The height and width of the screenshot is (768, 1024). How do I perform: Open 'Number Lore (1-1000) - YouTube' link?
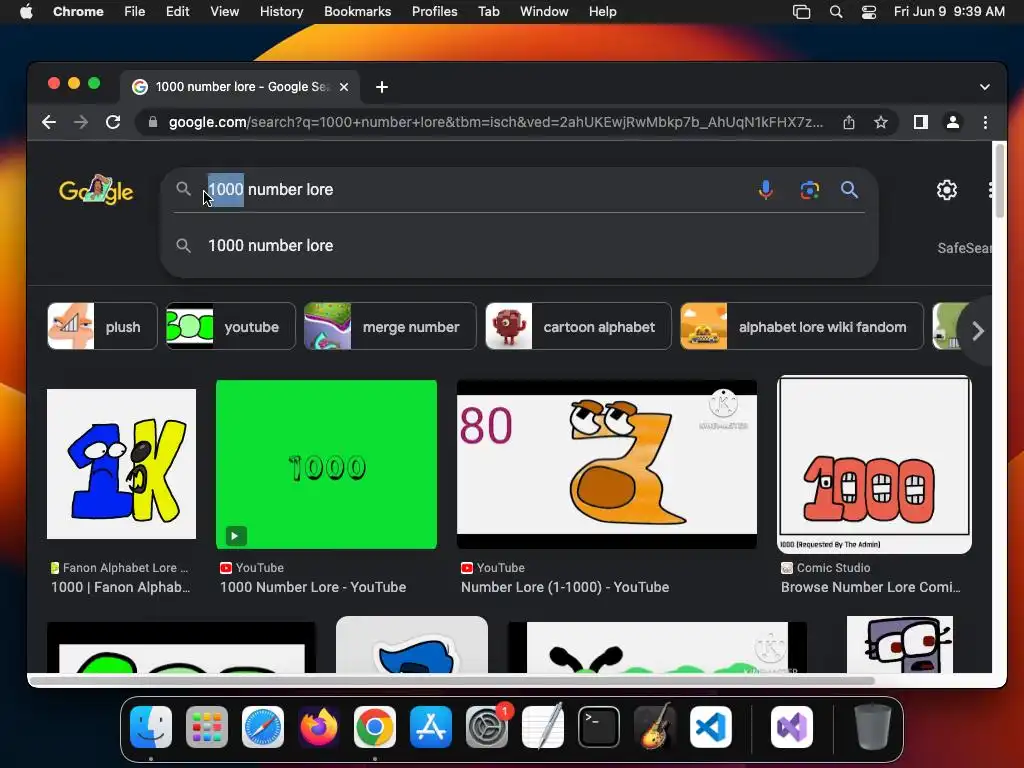coord(565,587)
